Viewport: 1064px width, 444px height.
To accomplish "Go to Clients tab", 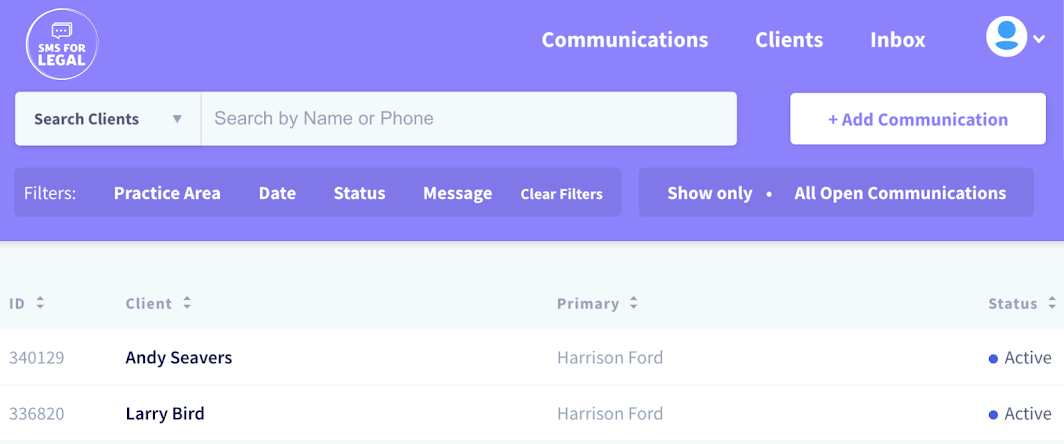I will tap(789, 39).
